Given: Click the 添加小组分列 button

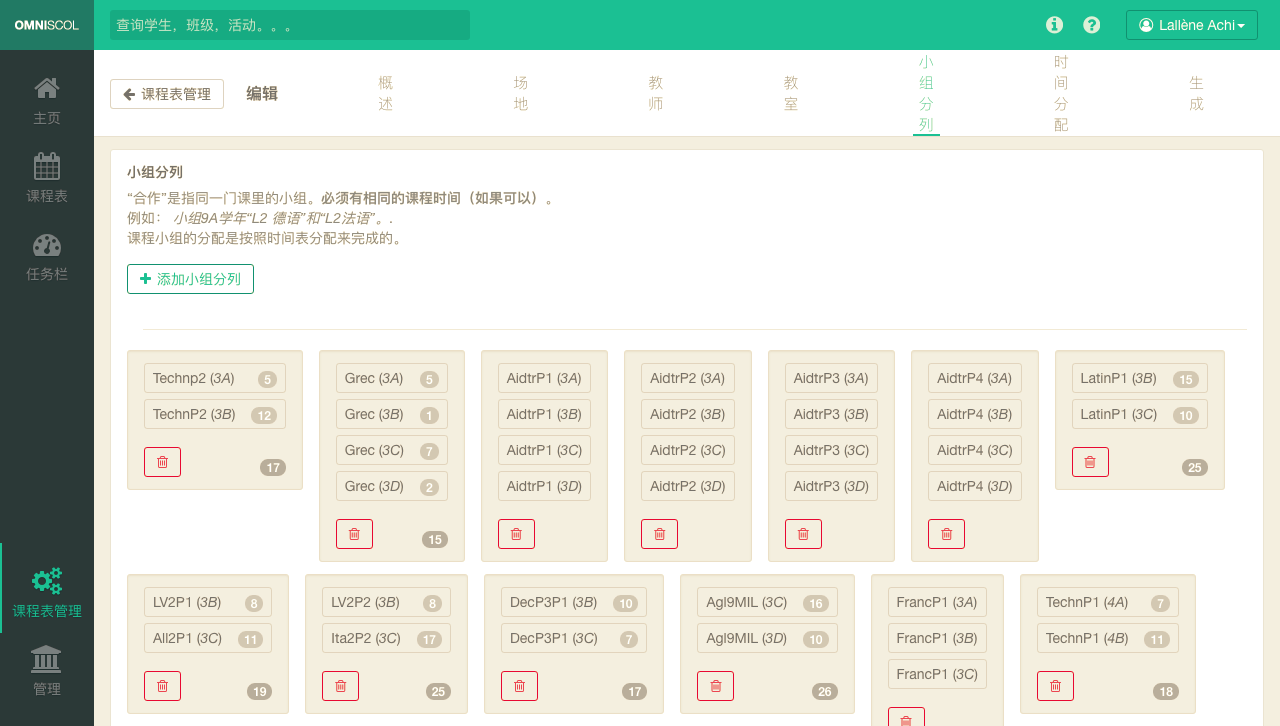Looking at the screenshot, I should pyautogui.click(x=190, y=279).
